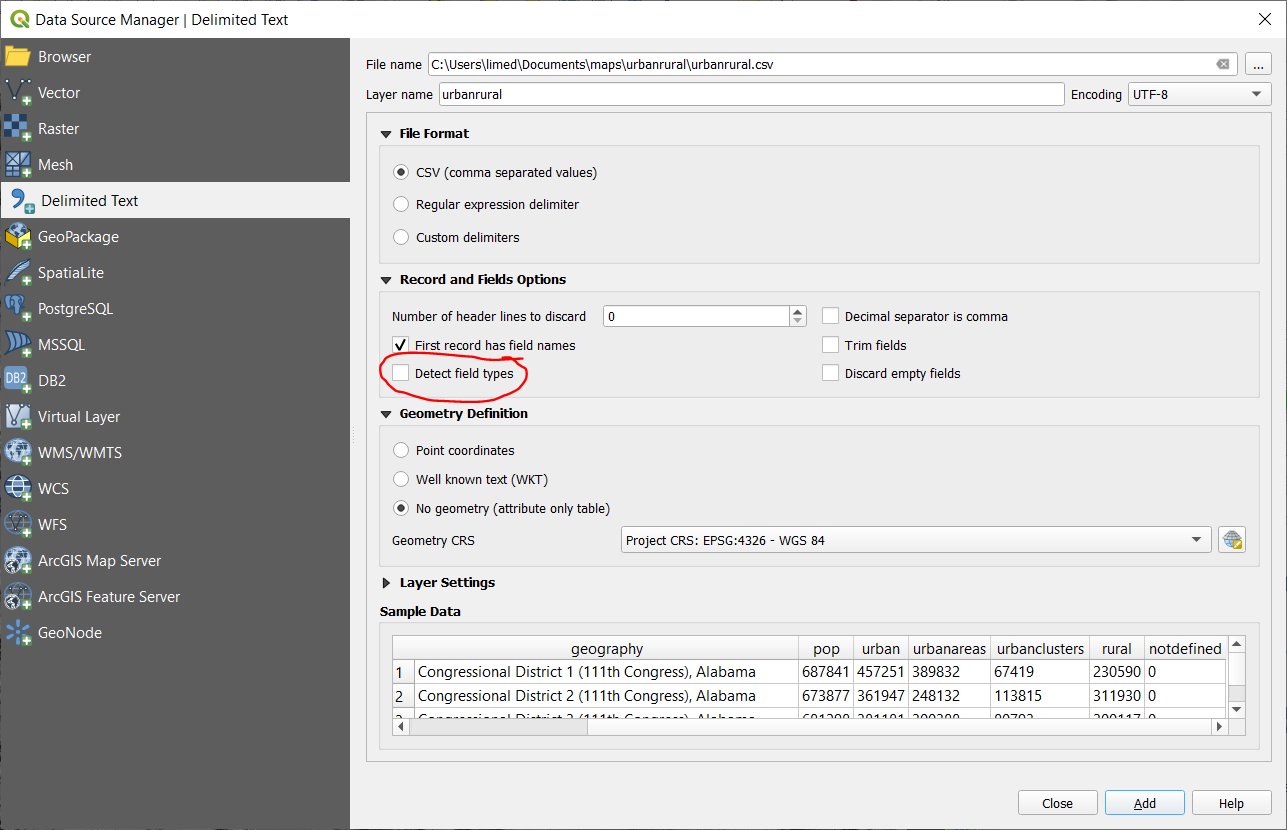Screen dimensions: 1287x830
Task: Select CSV (comma separated values) format
Action: 401,172
